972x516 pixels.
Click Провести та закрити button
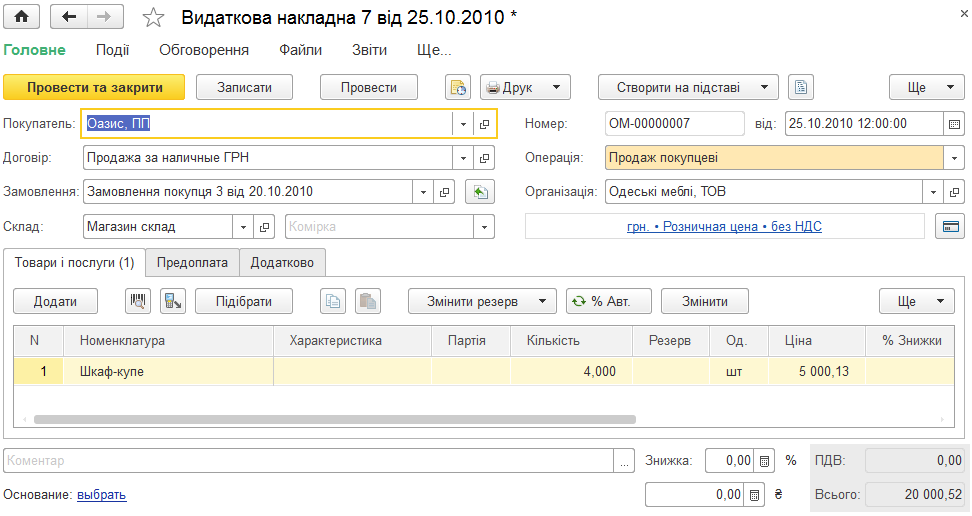click(x=94, y=87)
